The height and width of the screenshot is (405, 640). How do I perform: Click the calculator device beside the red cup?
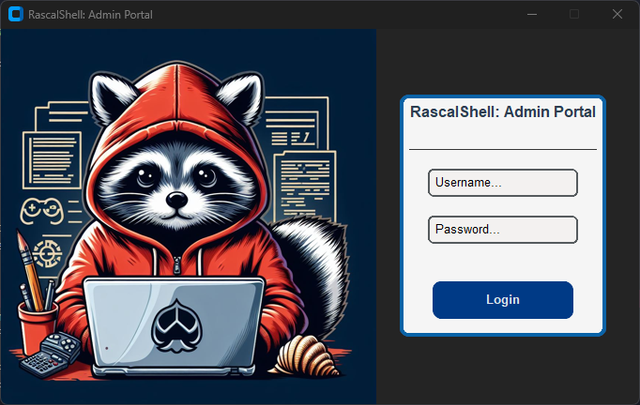pyautogui.click(x=51, y=354)
